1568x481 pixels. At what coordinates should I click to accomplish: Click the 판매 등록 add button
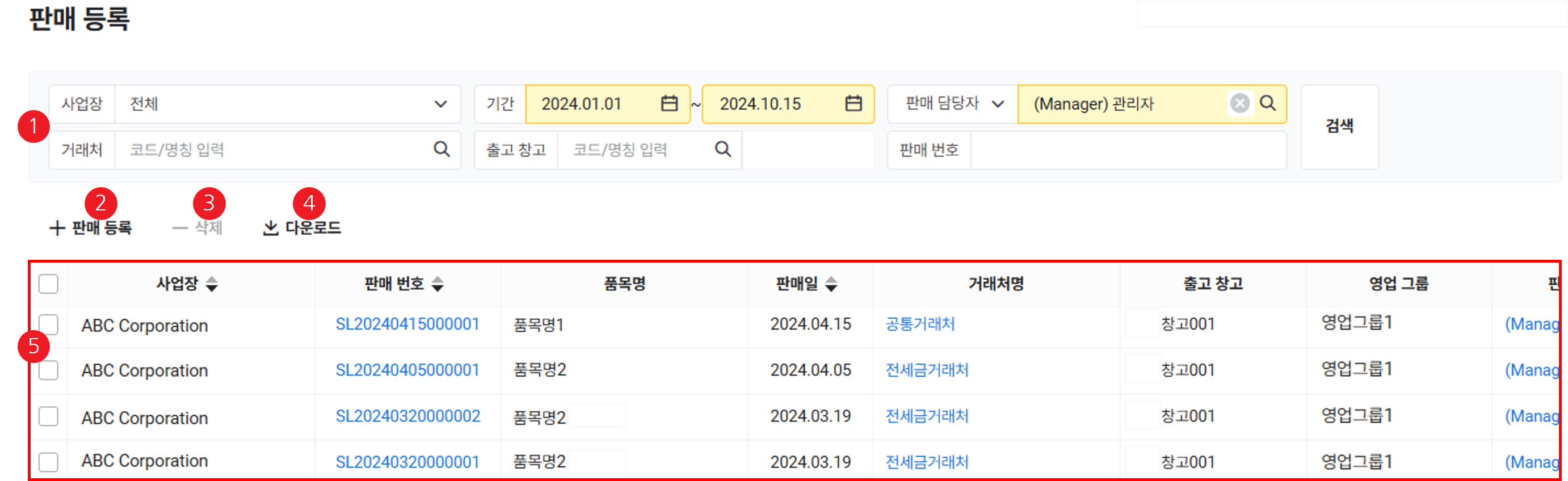(x=91, y=228)
